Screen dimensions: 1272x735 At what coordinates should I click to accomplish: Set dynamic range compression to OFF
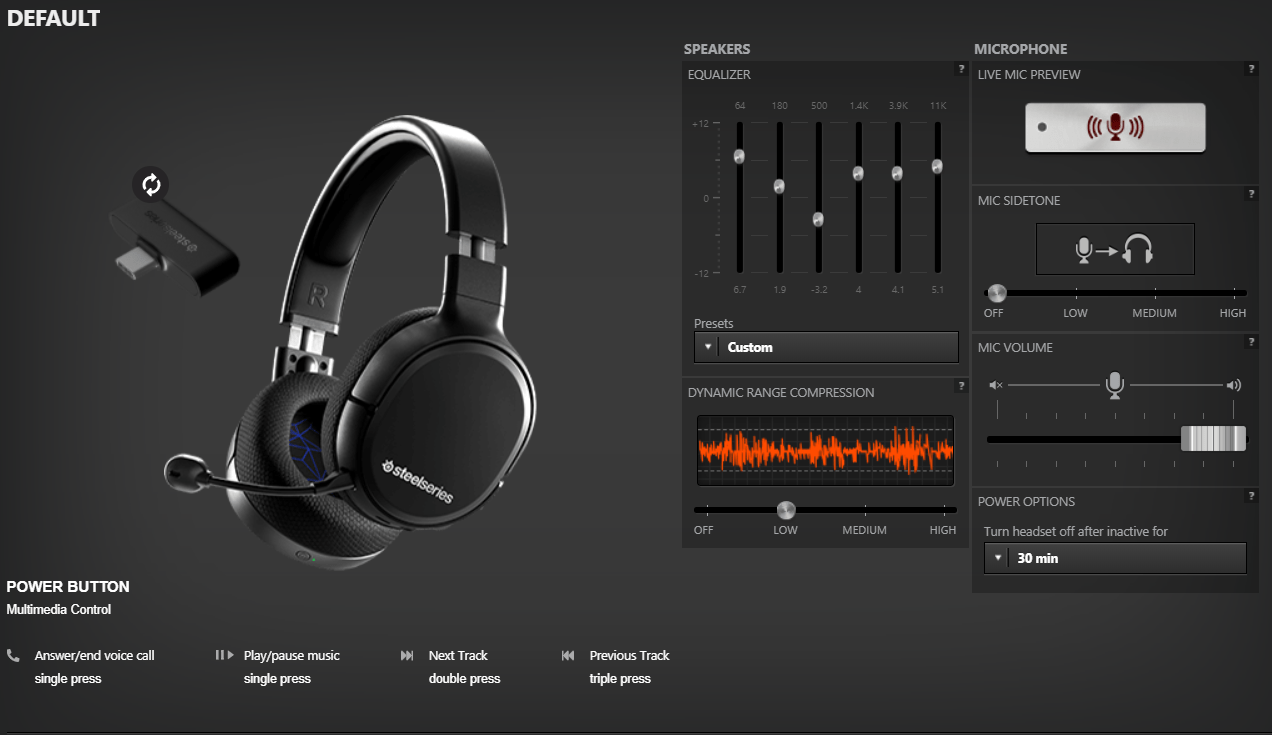[704, 530]
